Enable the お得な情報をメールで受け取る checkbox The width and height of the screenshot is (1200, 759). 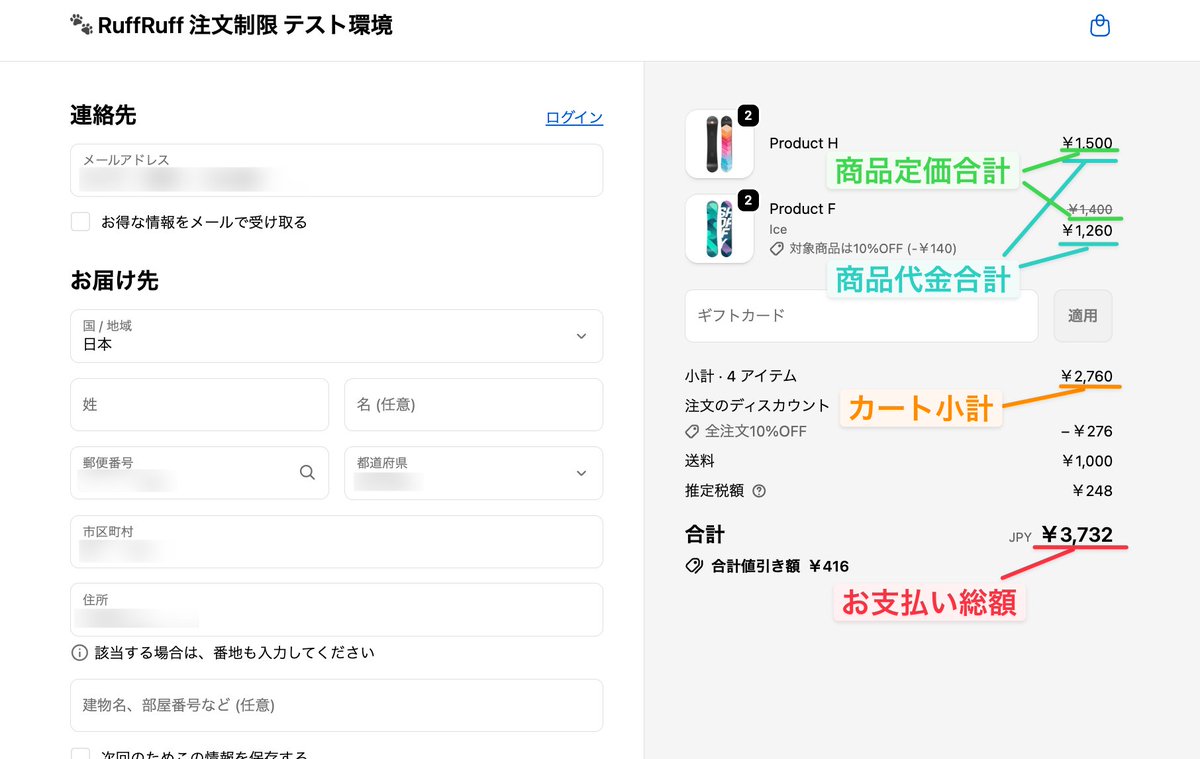tap(80, 221)
